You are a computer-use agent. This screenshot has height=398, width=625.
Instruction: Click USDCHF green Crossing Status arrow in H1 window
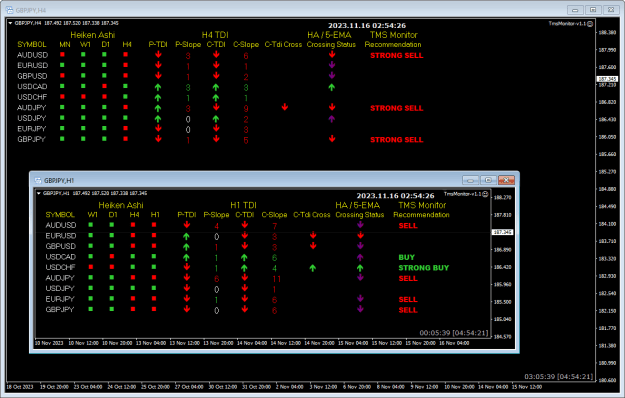[360, 268]
